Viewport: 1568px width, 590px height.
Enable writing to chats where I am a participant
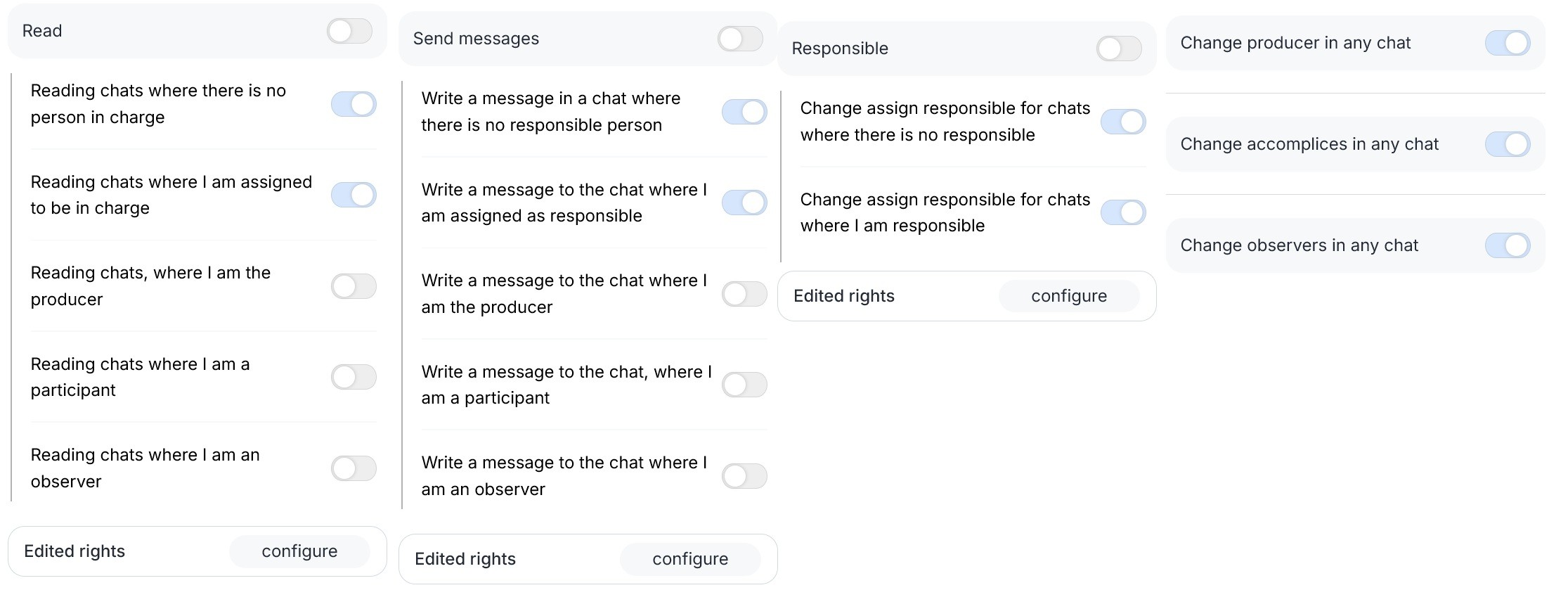coord(744,385)
